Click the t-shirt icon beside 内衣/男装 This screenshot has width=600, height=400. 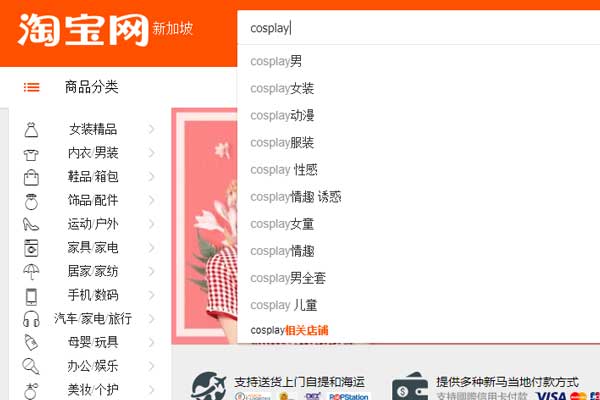click(x=31, y=155)
